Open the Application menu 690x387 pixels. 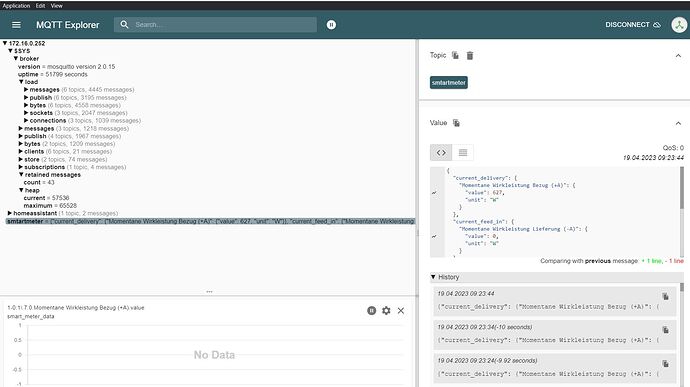(16, 6)
